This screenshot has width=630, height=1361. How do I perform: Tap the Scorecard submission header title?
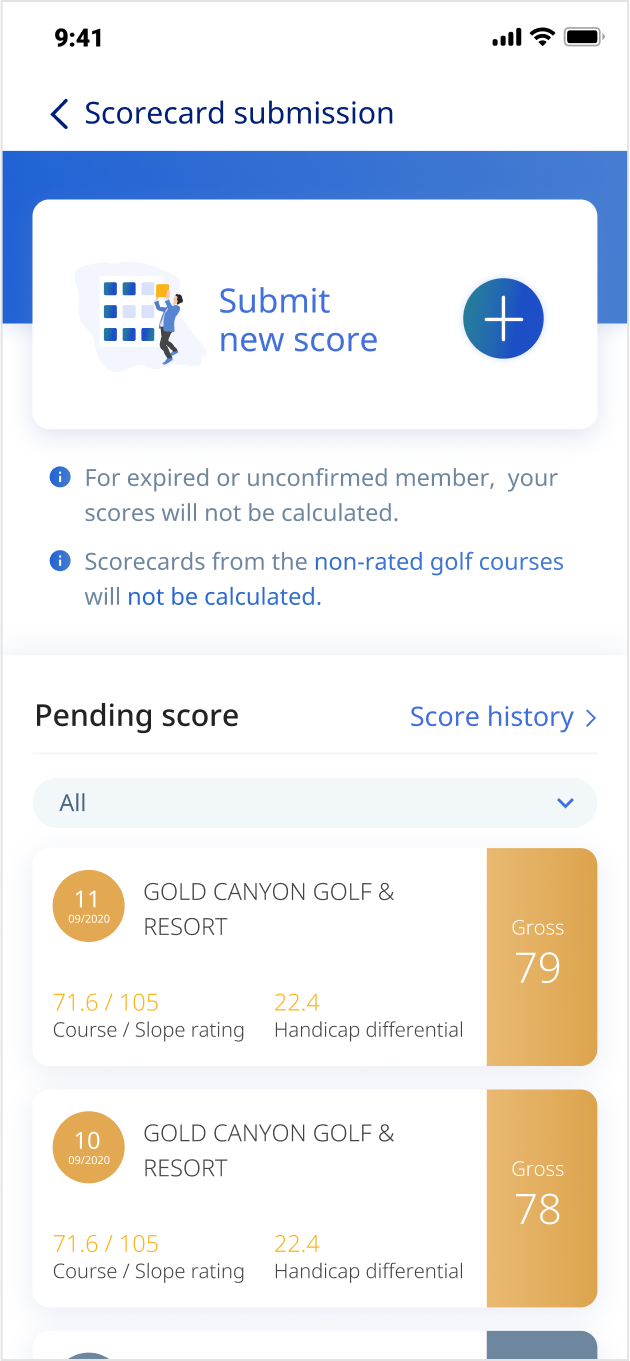tap(239, 113)
